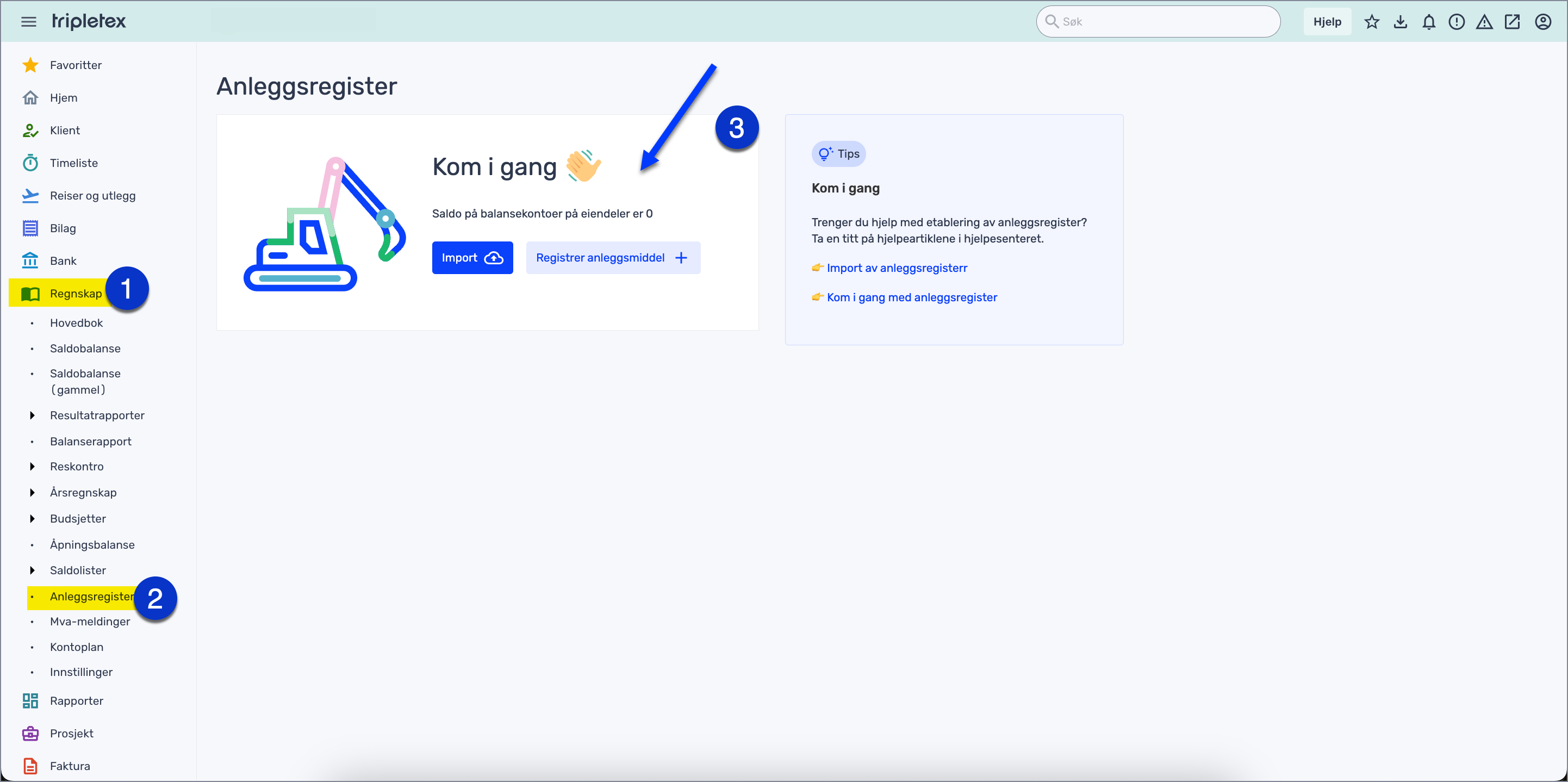The image size is (1568, 782).
Task: Open Timeliste via the stopwatch icon
Action: coord(31,163)
